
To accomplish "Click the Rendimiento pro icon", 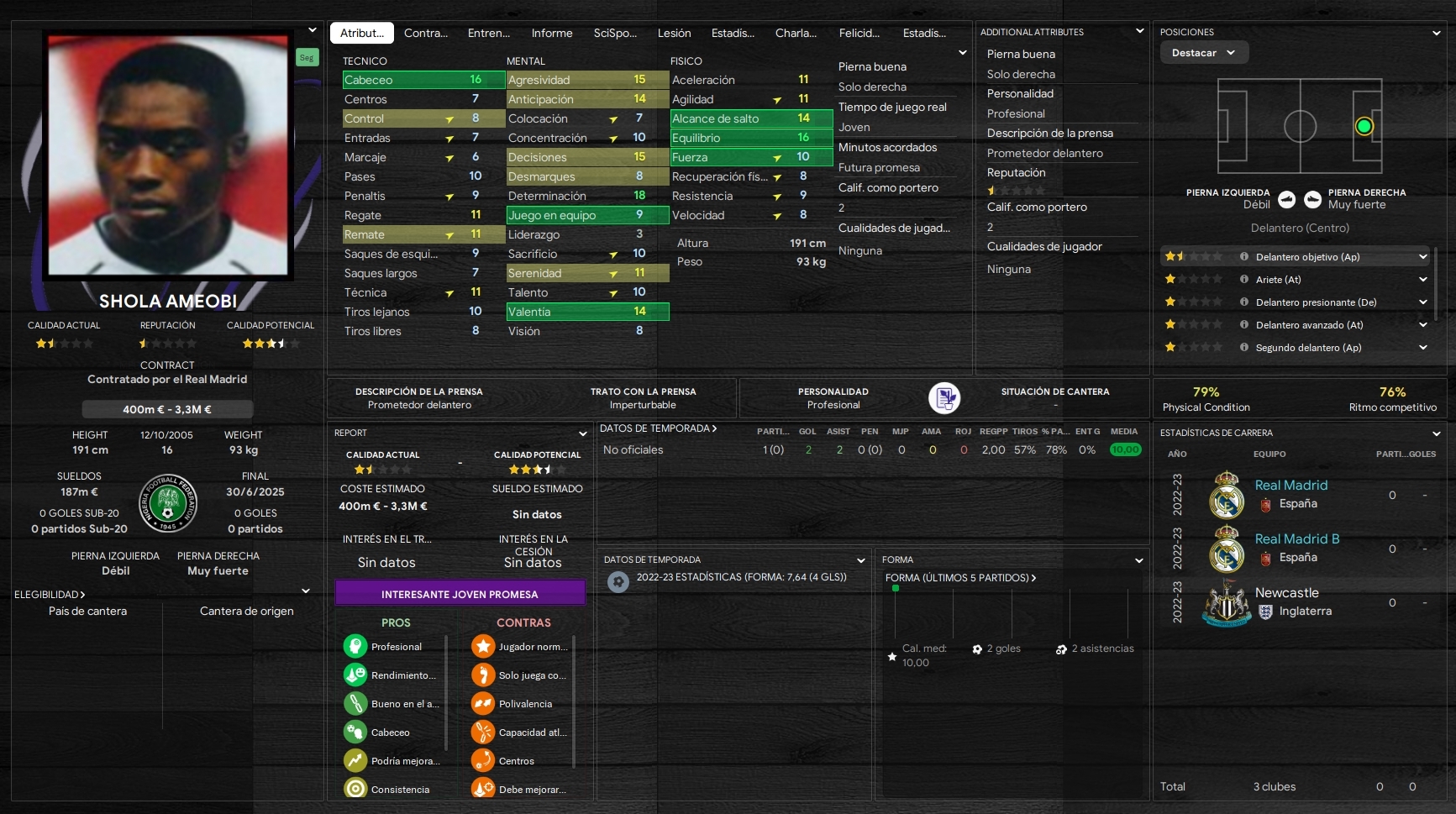I will (x=355, y=675).
